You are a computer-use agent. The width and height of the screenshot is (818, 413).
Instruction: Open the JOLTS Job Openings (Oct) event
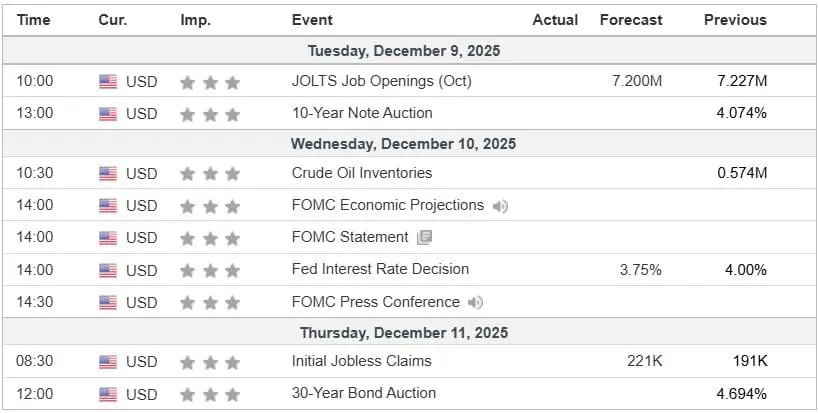(x=381, y=81)
